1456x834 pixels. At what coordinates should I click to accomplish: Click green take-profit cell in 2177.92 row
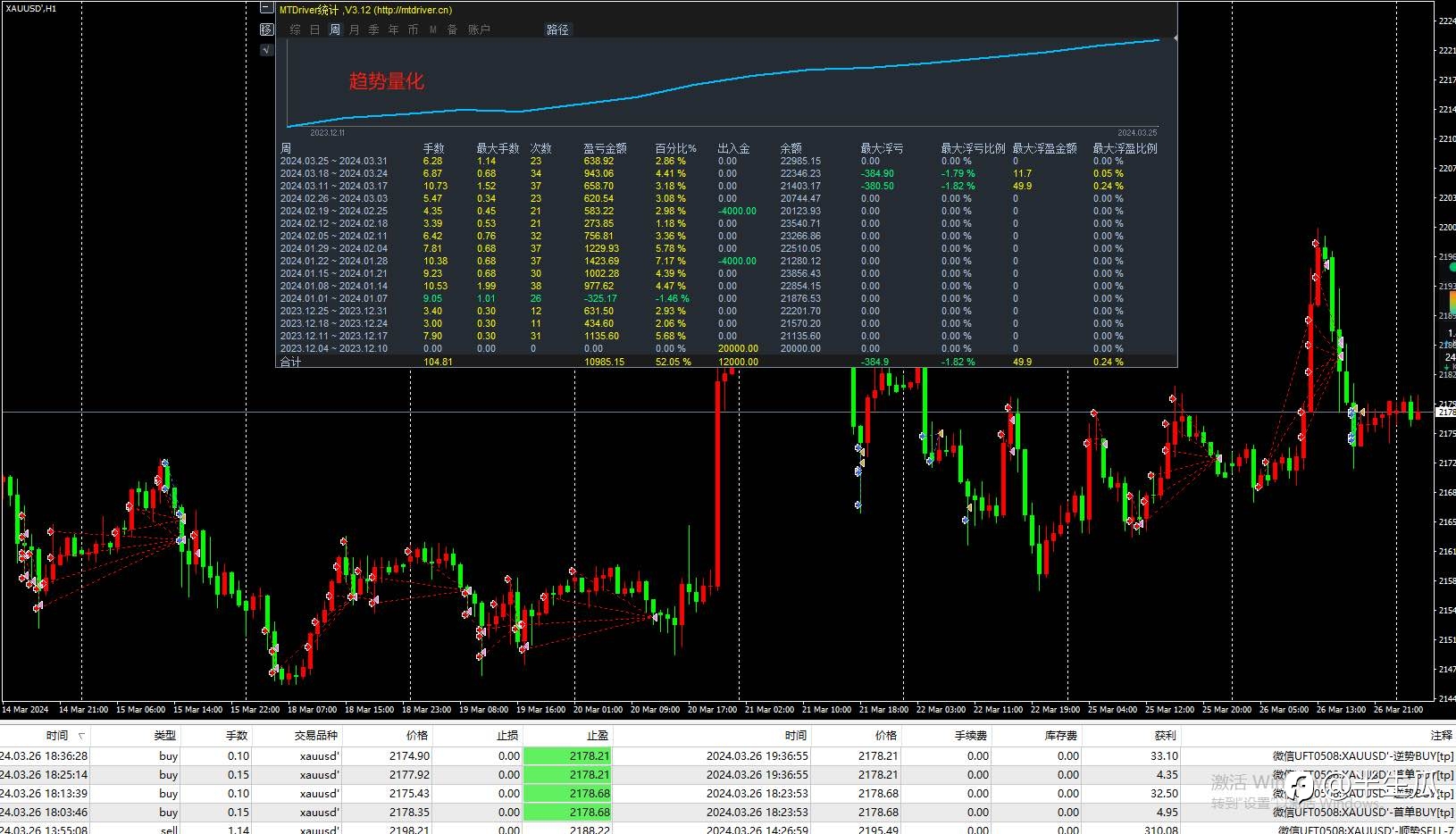click(x=568, y=774)
